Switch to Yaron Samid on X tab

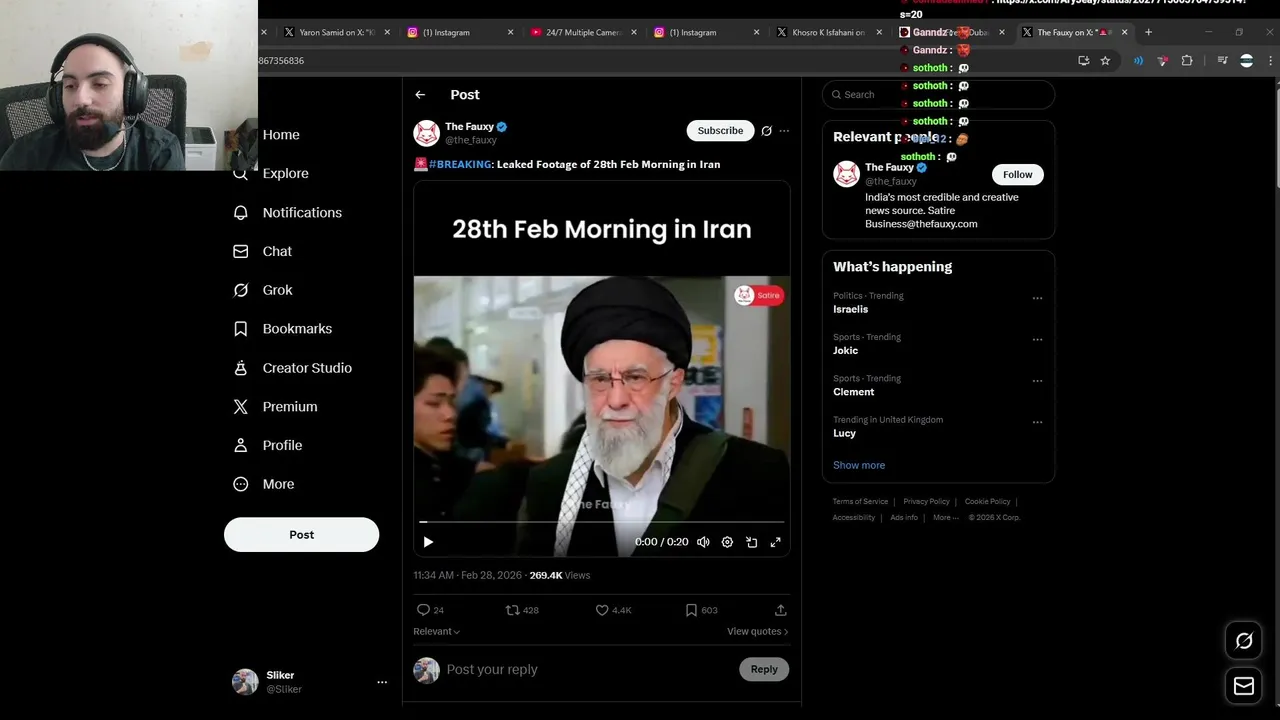click(x=336, y=32)
